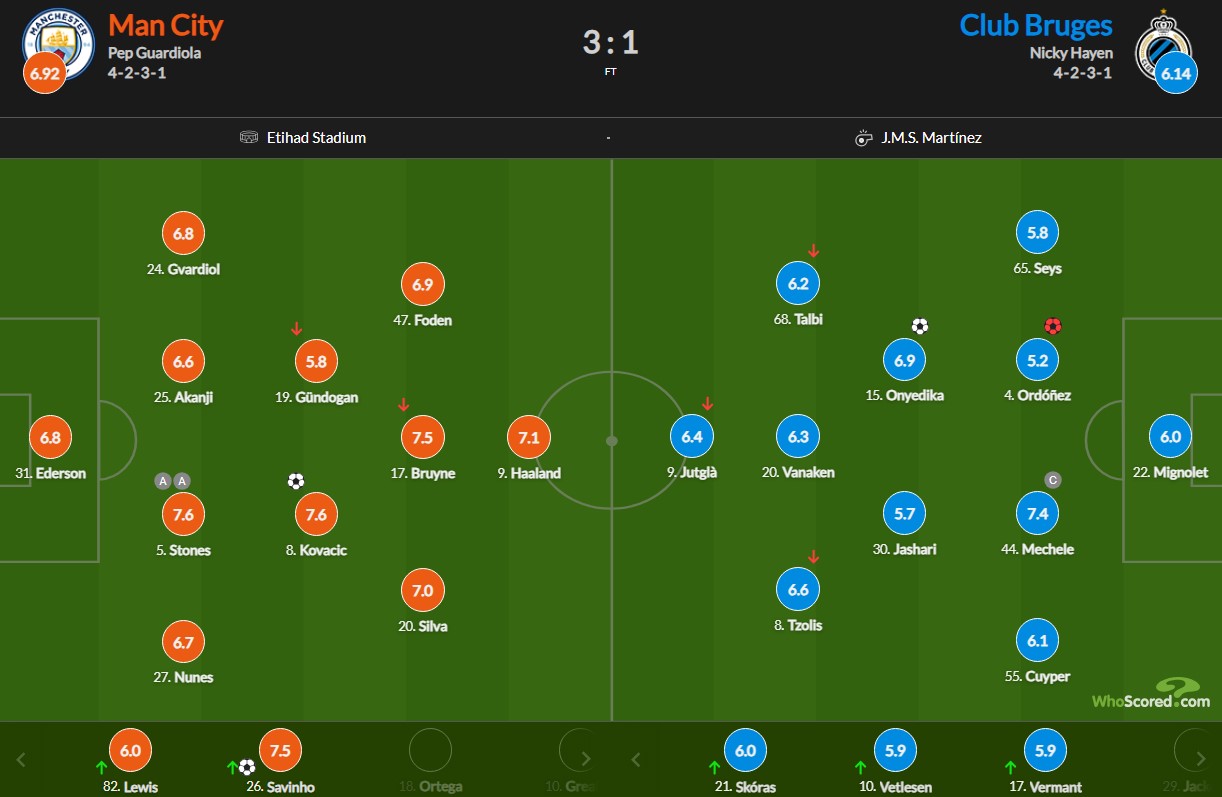Click the assist badges above Stones

172,481
